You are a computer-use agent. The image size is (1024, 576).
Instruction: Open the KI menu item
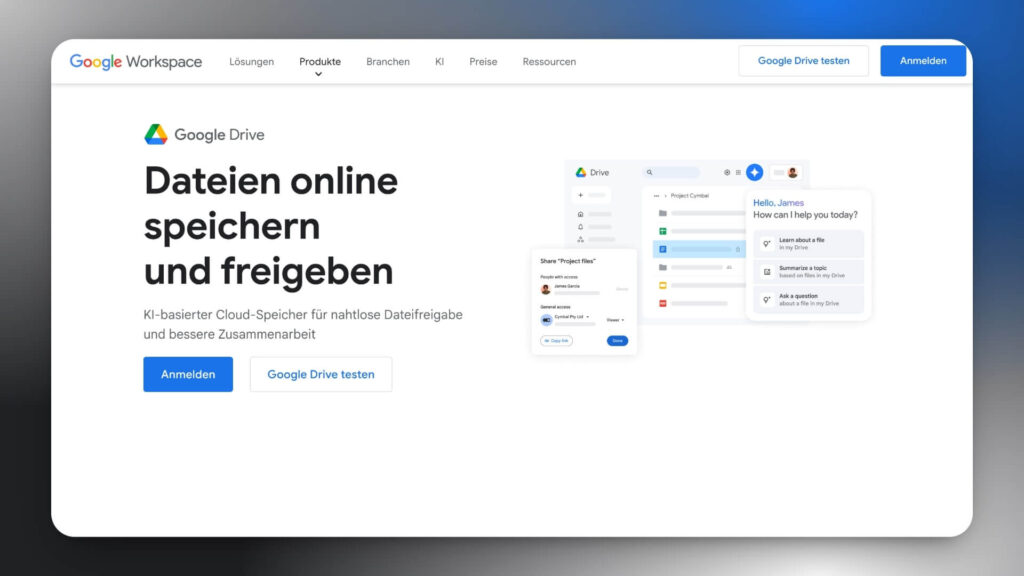point(440,61)
